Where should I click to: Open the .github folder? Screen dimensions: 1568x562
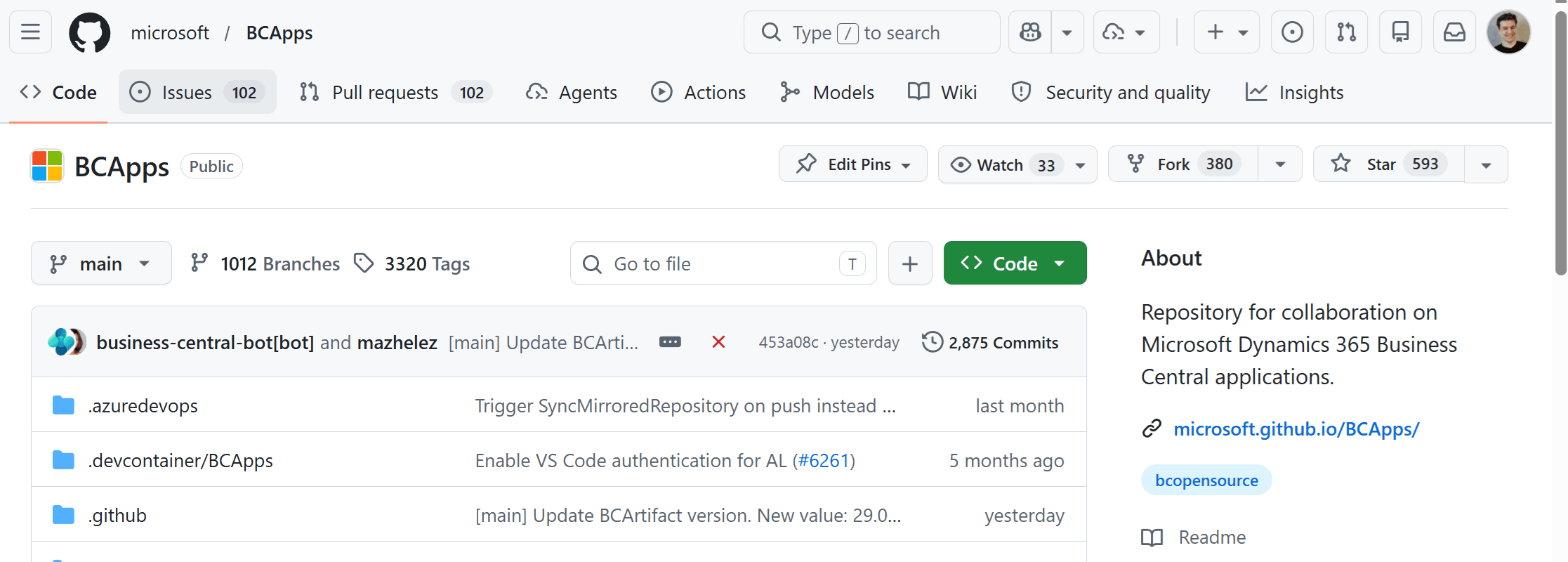(117, 515)
